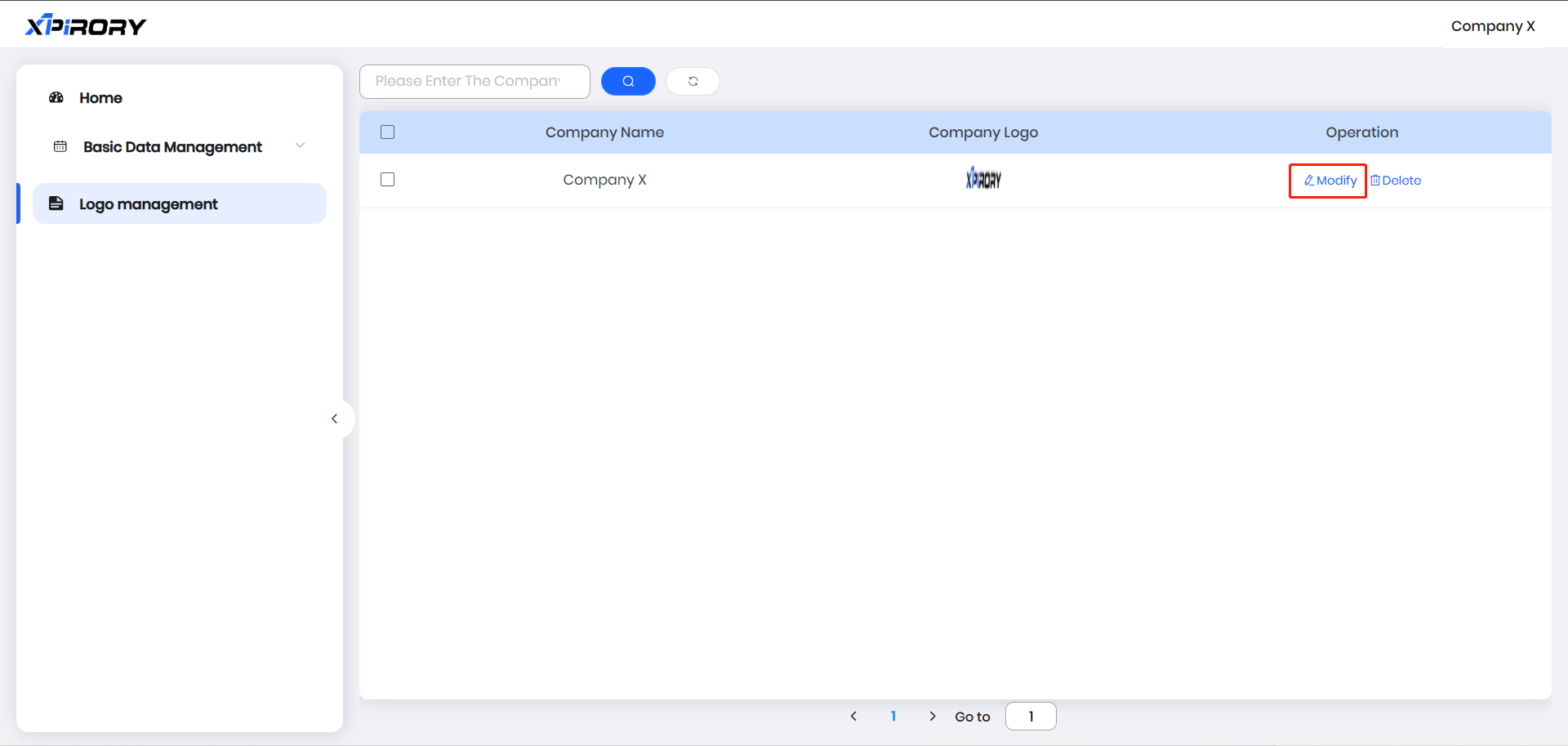Screen dimensions: 1568x746
Task: Toggle the select-all checkbox in table header
Action: pyautogui.click(x=388, y=132)
